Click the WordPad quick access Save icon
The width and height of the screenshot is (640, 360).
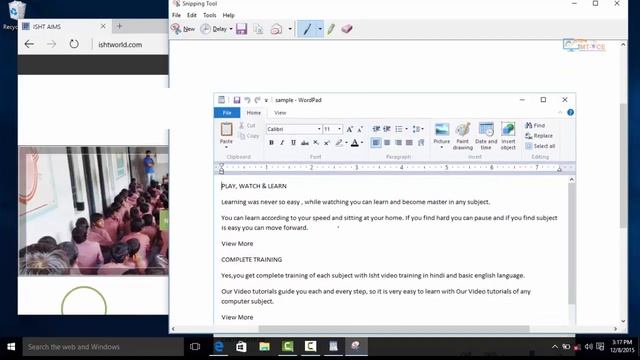click(x=237, y=100)
